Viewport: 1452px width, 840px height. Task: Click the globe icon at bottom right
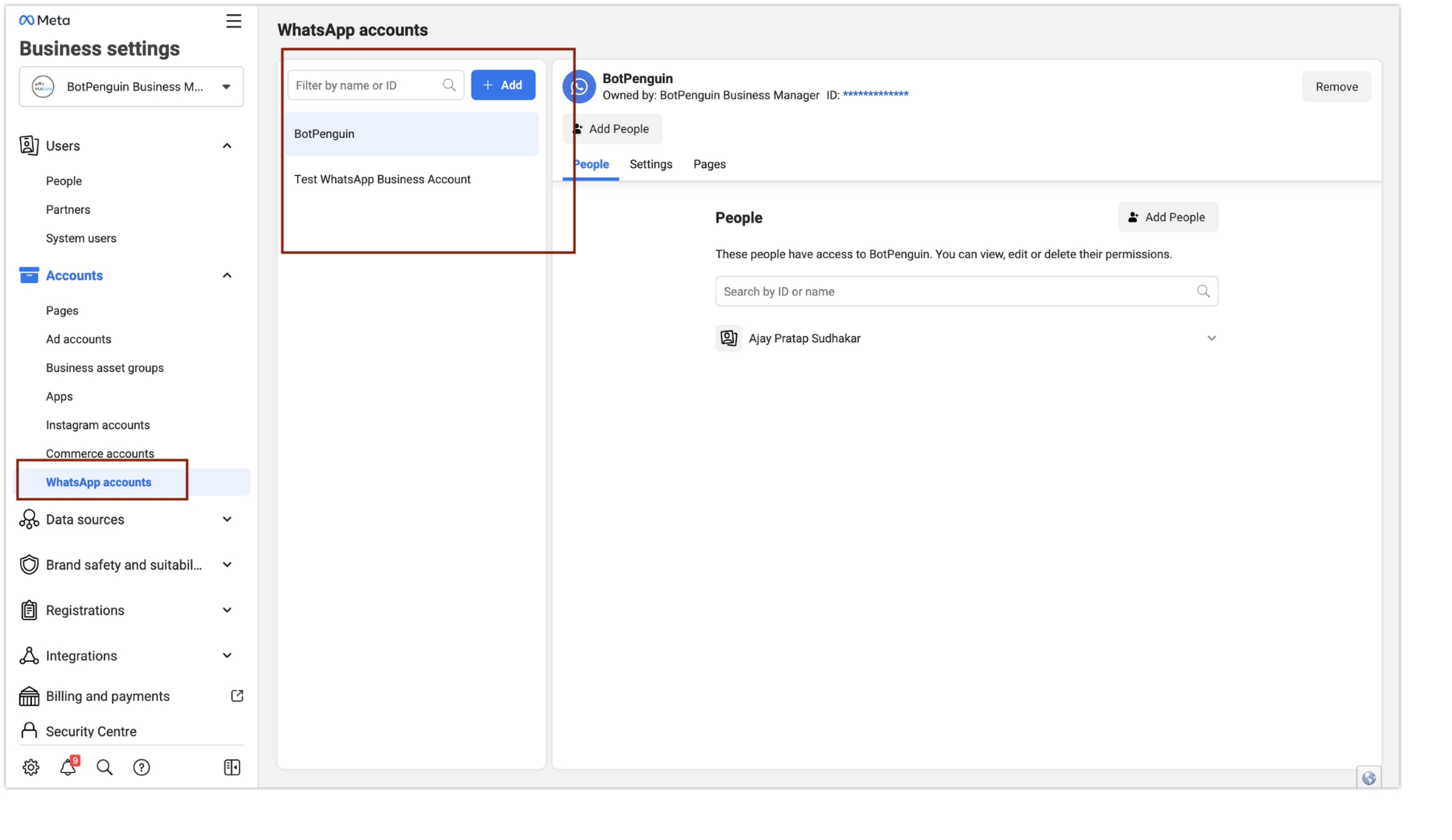(x=1369, y=779)
